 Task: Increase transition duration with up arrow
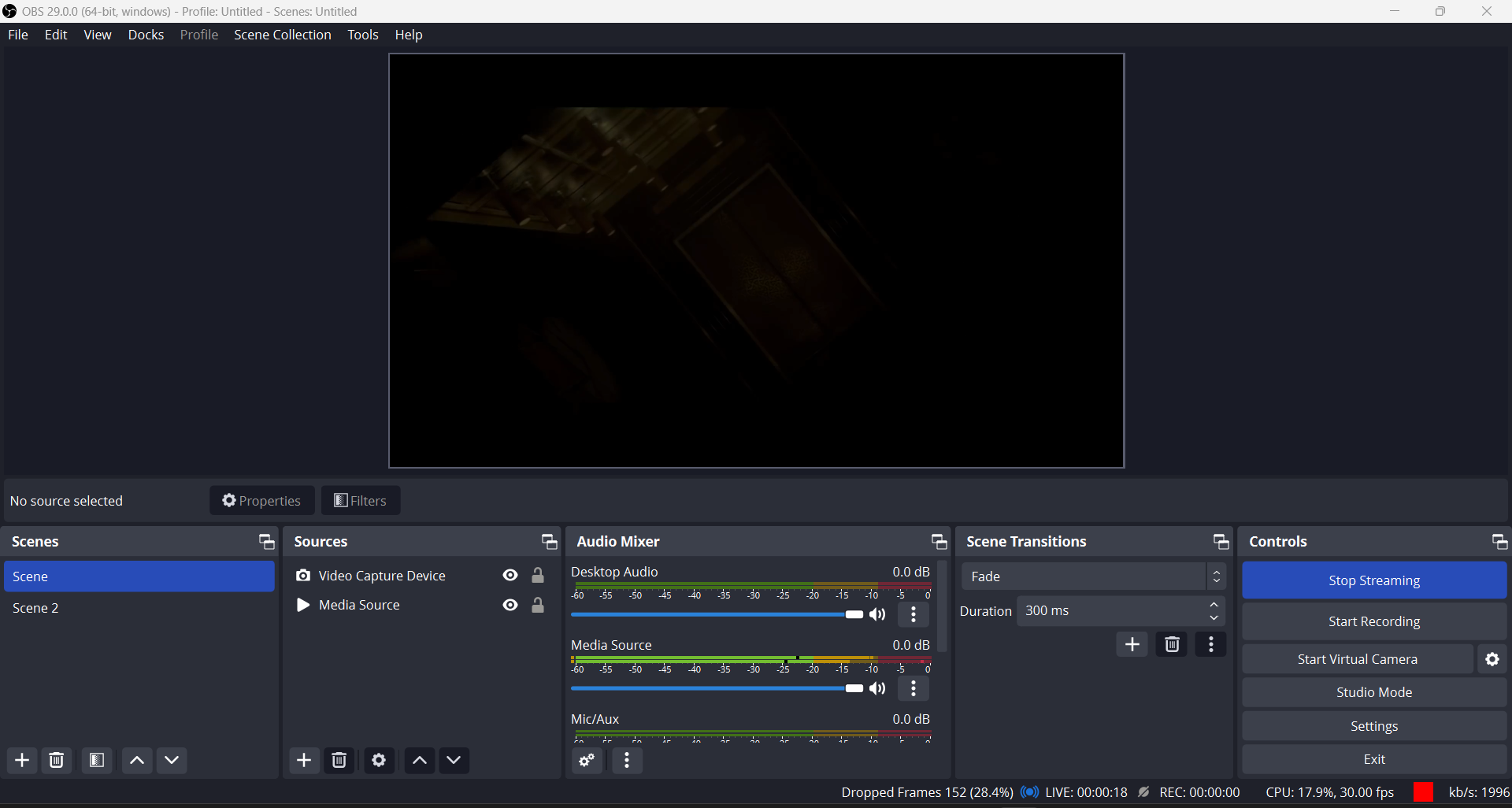click(x=1214, y=605)
